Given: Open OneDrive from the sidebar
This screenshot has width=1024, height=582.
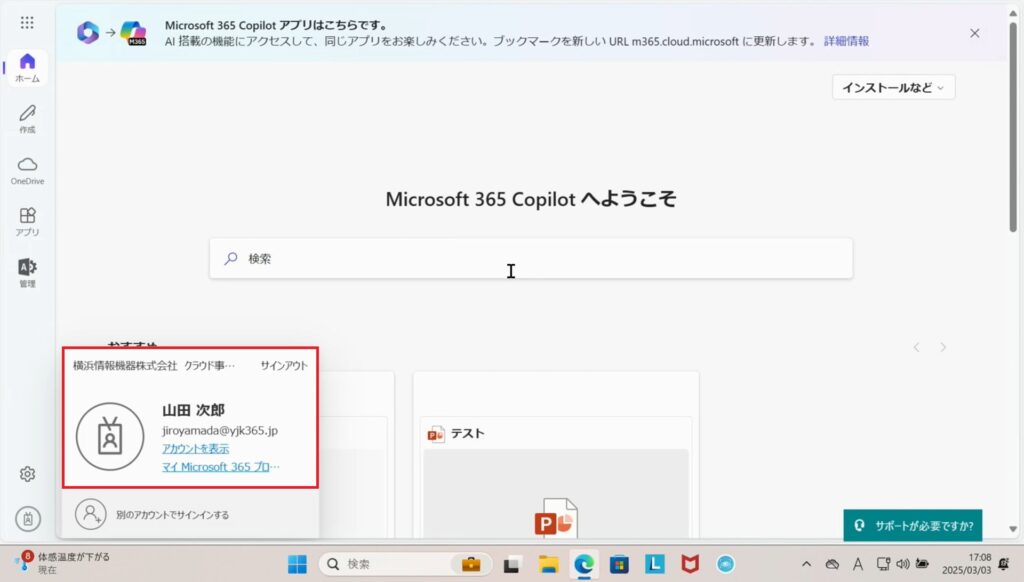Looking at the screenshot, I should coord(27,170).
